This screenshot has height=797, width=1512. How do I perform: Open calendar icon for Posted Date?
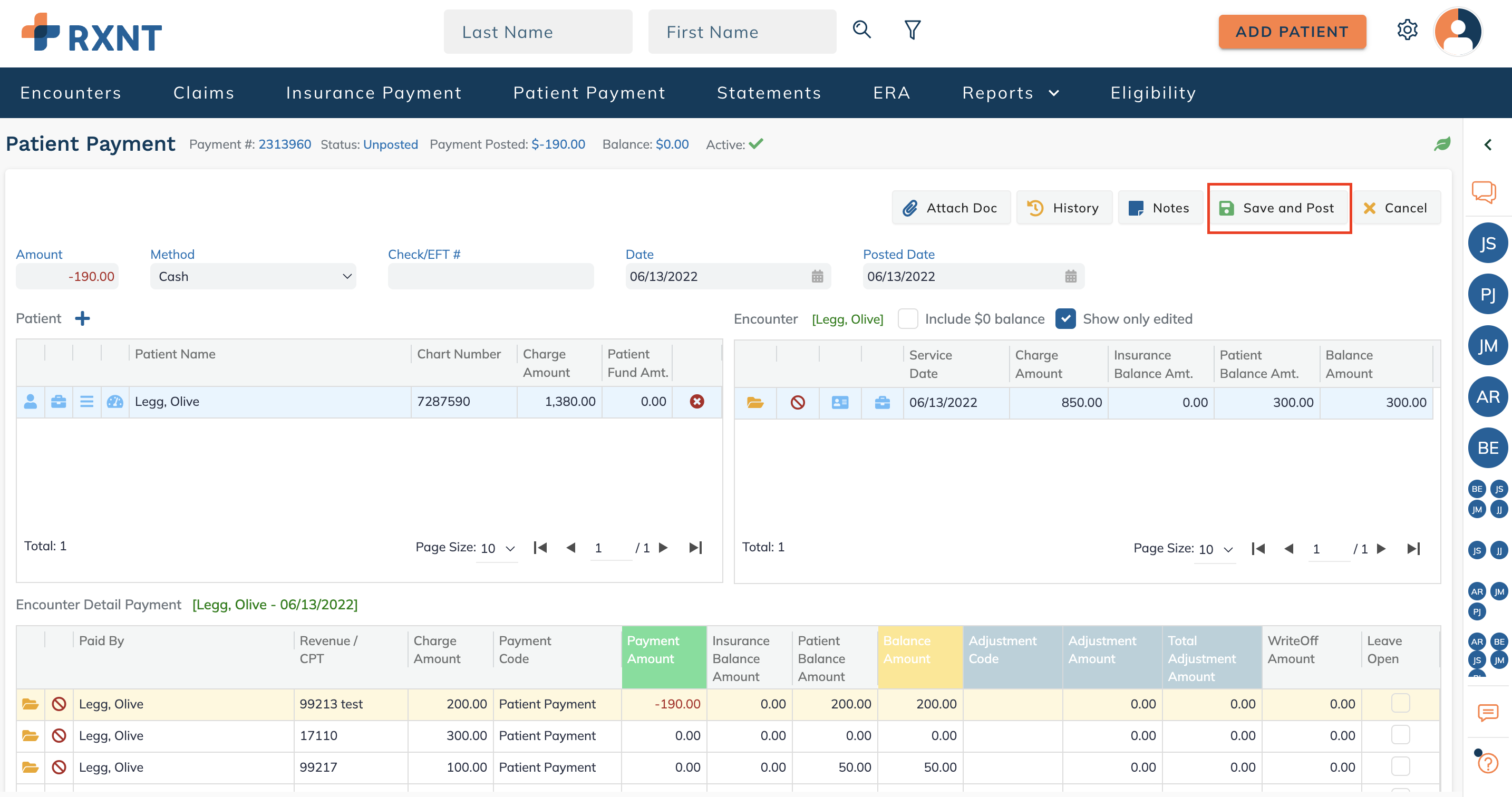(x=1071, y=276)
